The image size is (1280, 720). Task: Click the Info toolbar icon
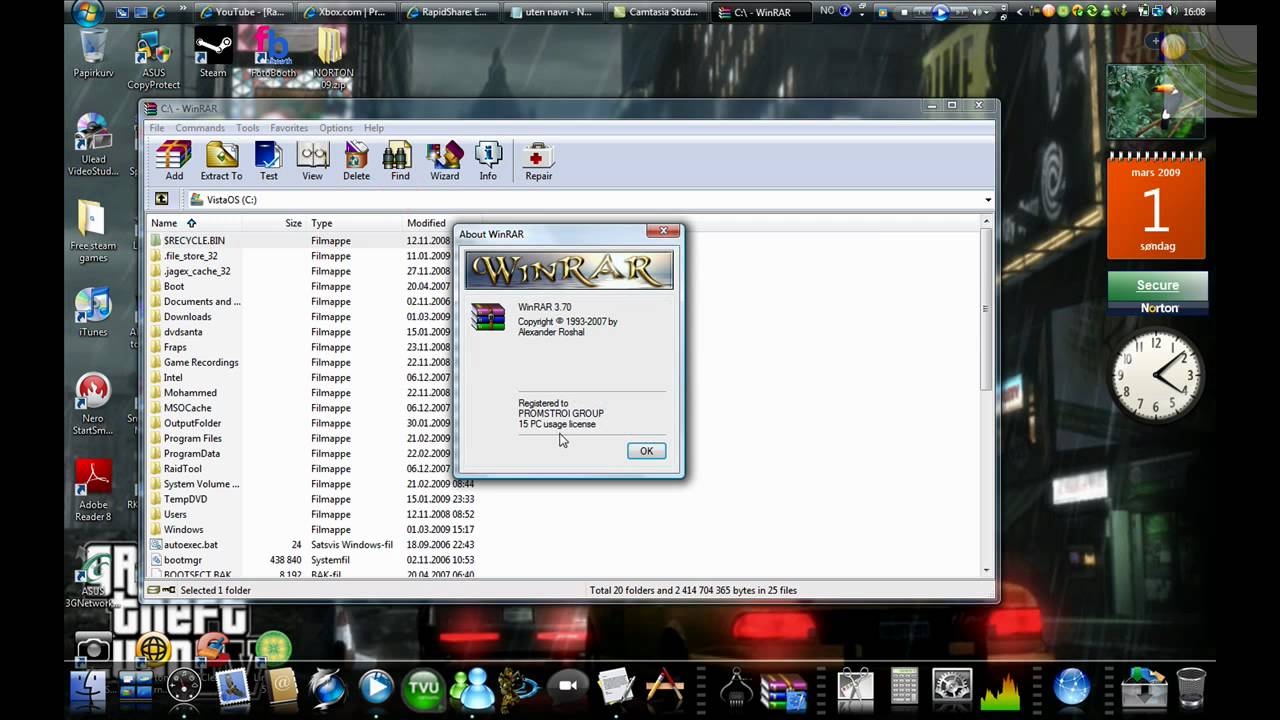point(488,161)
